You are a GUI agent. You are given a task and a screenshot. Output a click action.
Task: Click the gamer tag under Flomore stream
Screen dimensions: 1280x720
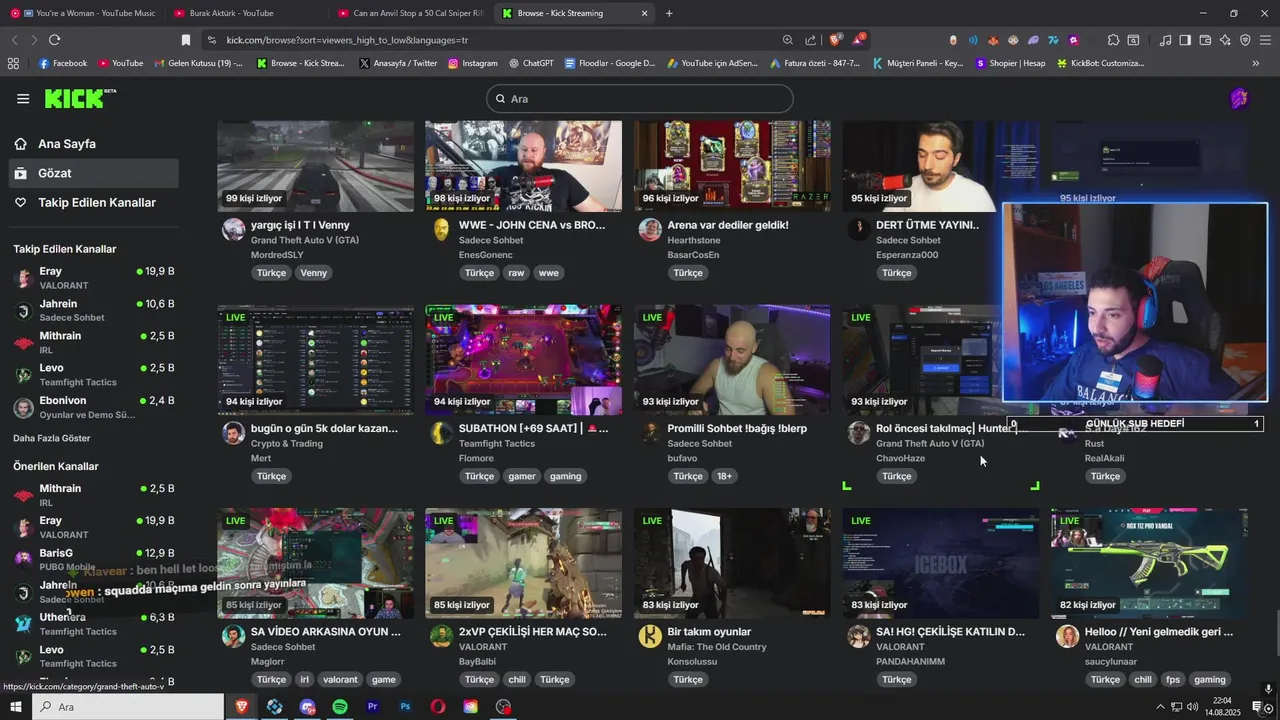point(522,476)
